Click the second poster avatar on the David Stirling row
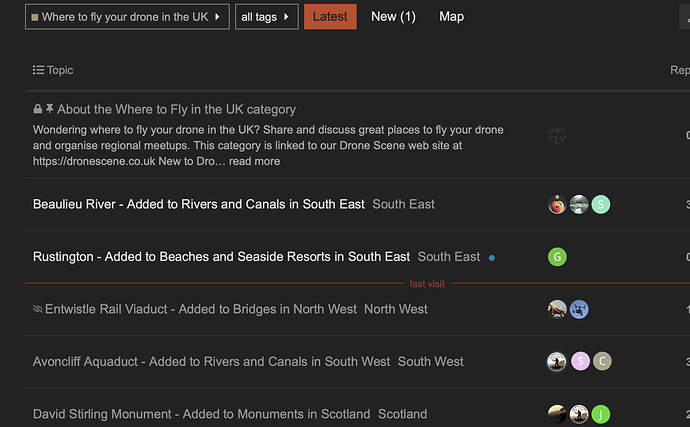This screenshot has height=427, width=690. 579,414
